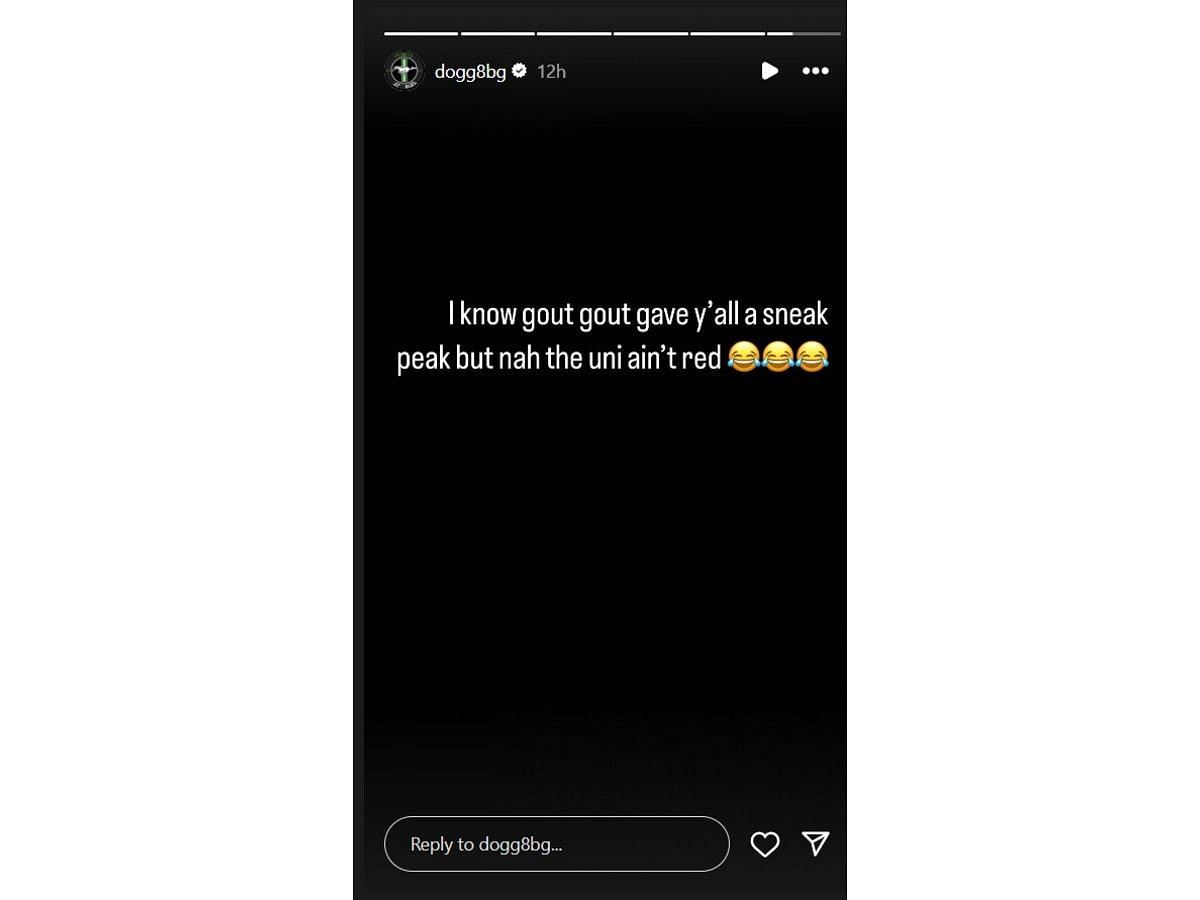The image size is (1200, 900).
Task: Tap the word 'red' in story text
Action: point(701,358)
